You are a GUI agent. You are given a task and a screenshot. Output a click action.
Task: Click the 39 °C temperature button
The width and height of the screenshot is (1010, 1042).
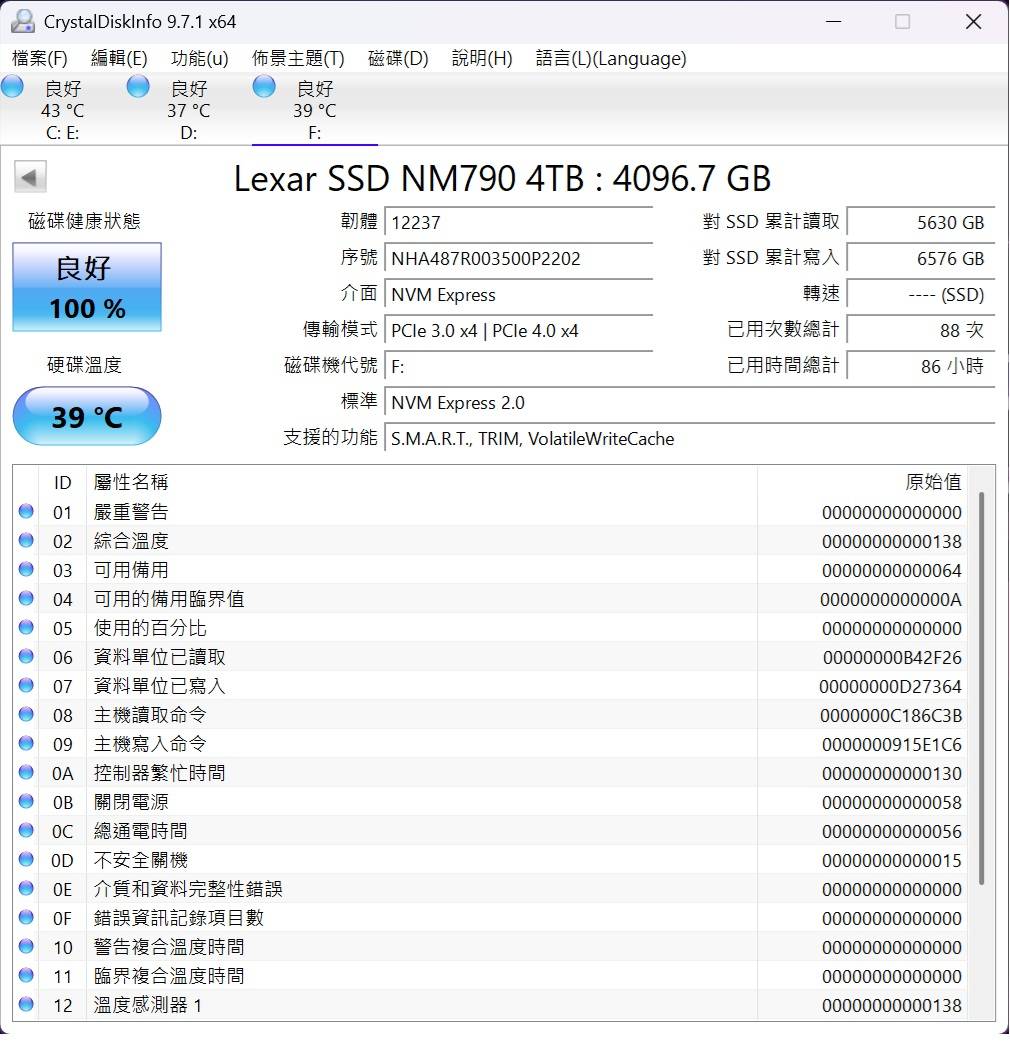pyautogui.click(x=87, y=416)
